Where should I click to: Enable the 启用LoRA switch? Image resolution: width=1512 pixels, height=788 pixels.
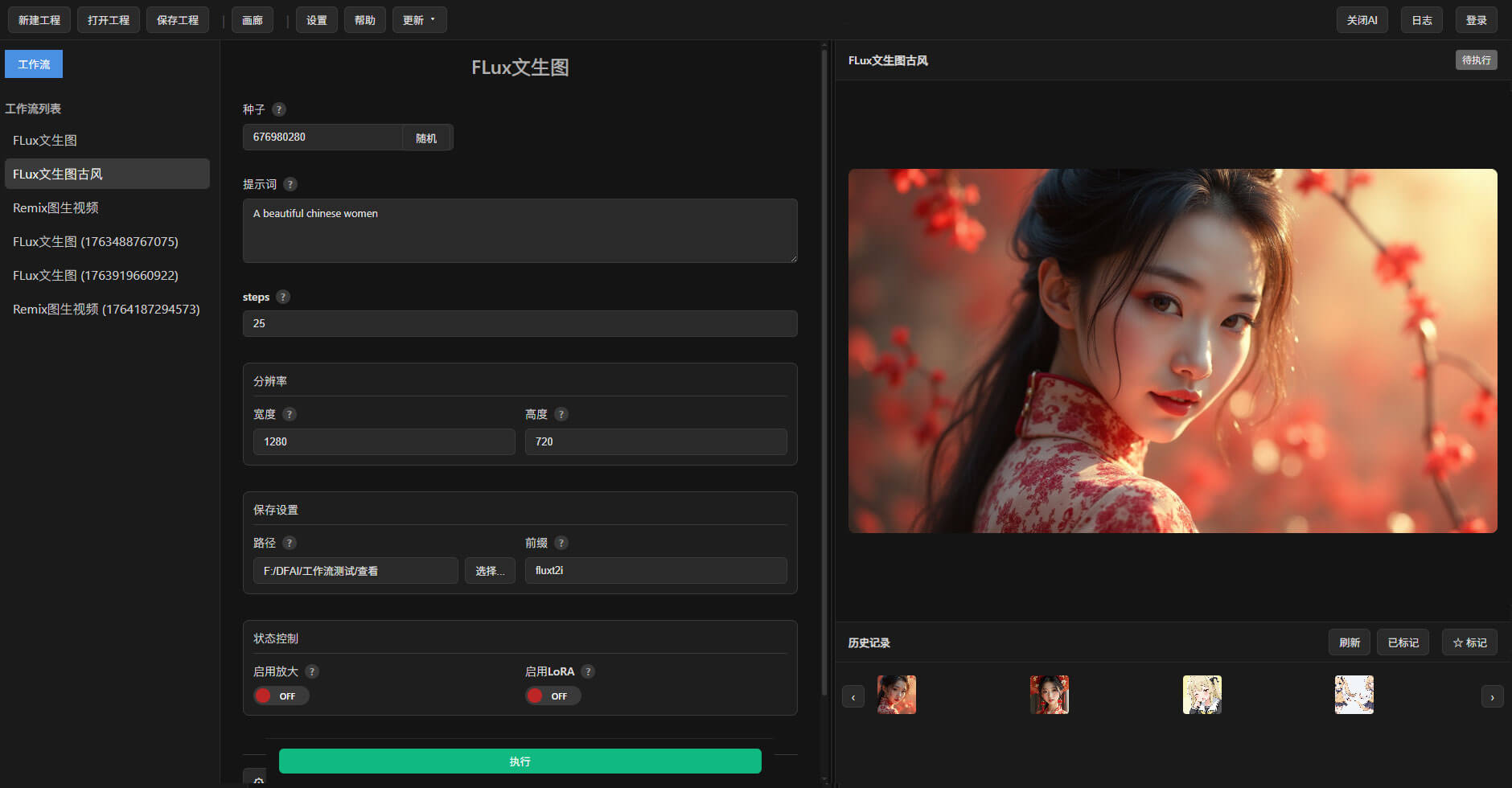click(x=553, y=696)
